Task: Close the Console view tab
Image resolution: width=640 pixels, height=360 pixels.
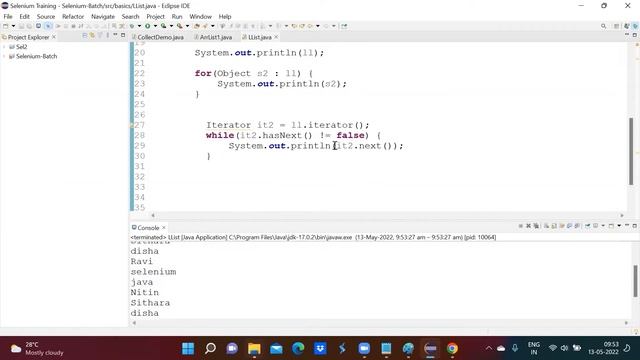Action: (164, 228)
